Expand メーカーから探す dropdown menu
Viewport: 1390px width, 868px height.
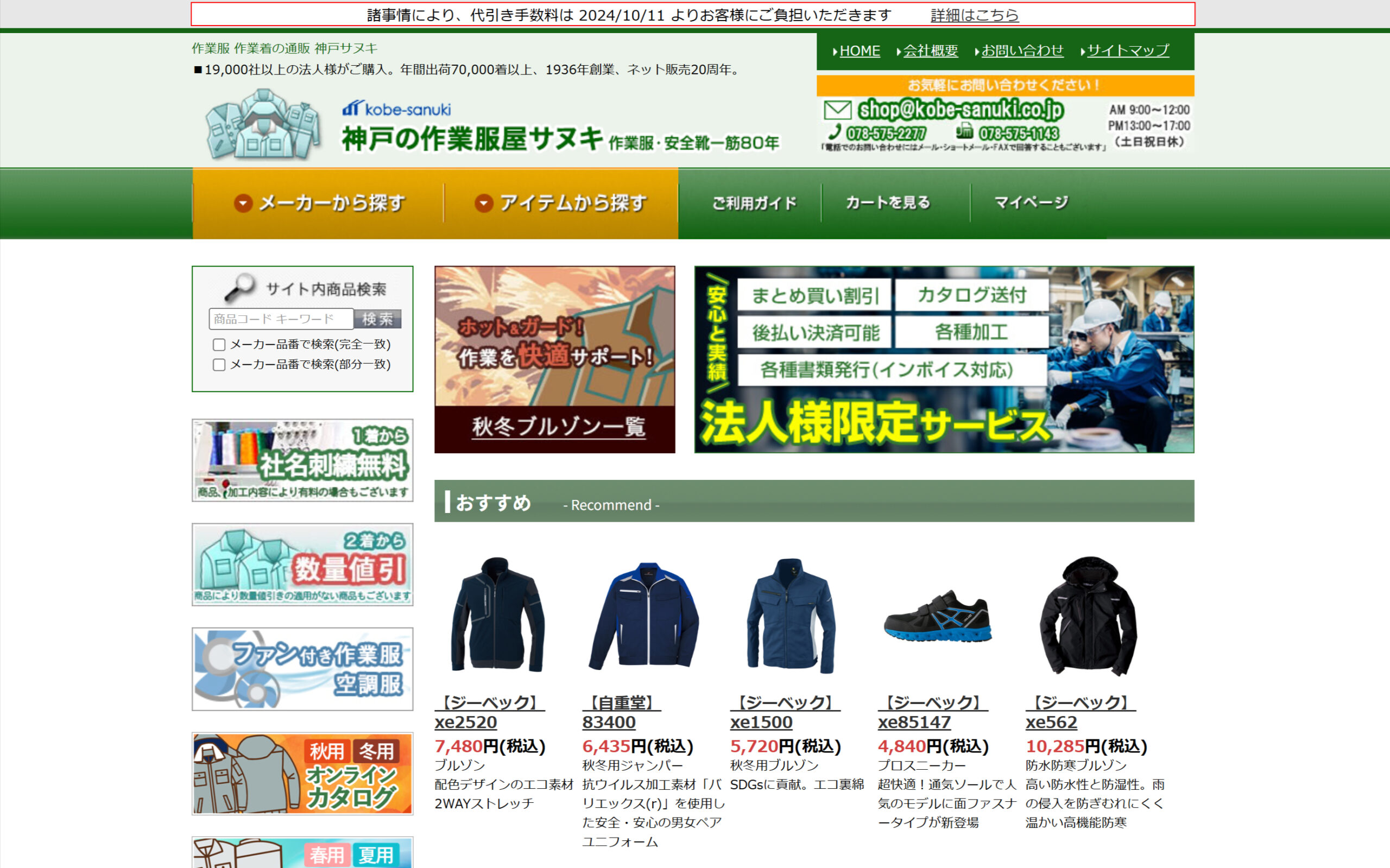click(x=319, y=202)
